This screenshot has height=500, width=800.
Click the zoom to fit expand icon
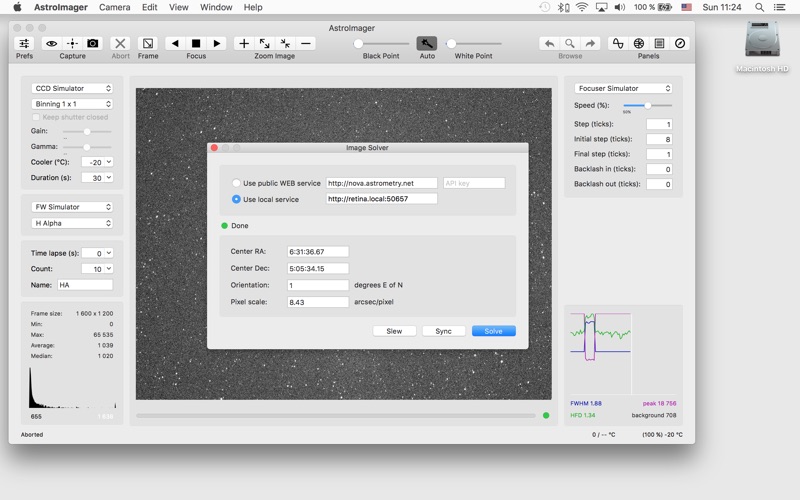click(264, 43)
